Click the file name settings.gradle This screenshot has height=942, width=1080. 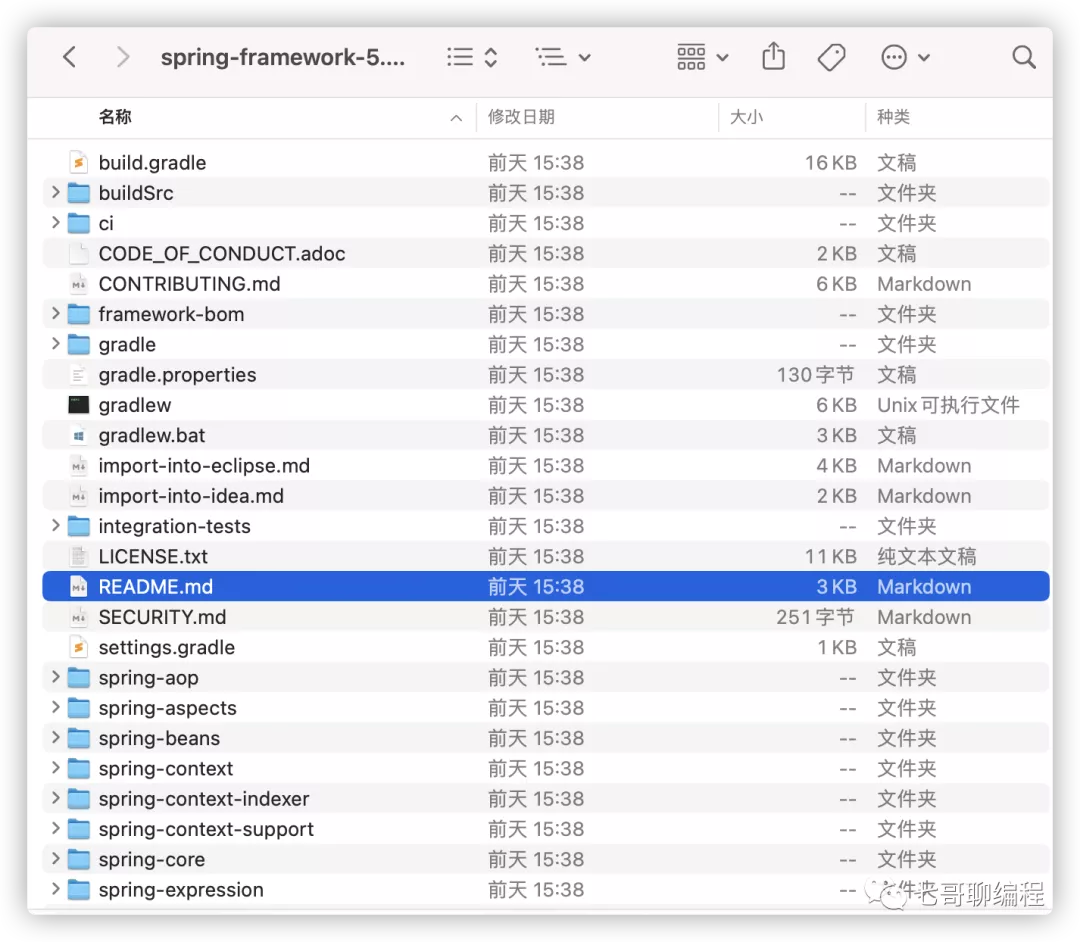click(167, 648)
